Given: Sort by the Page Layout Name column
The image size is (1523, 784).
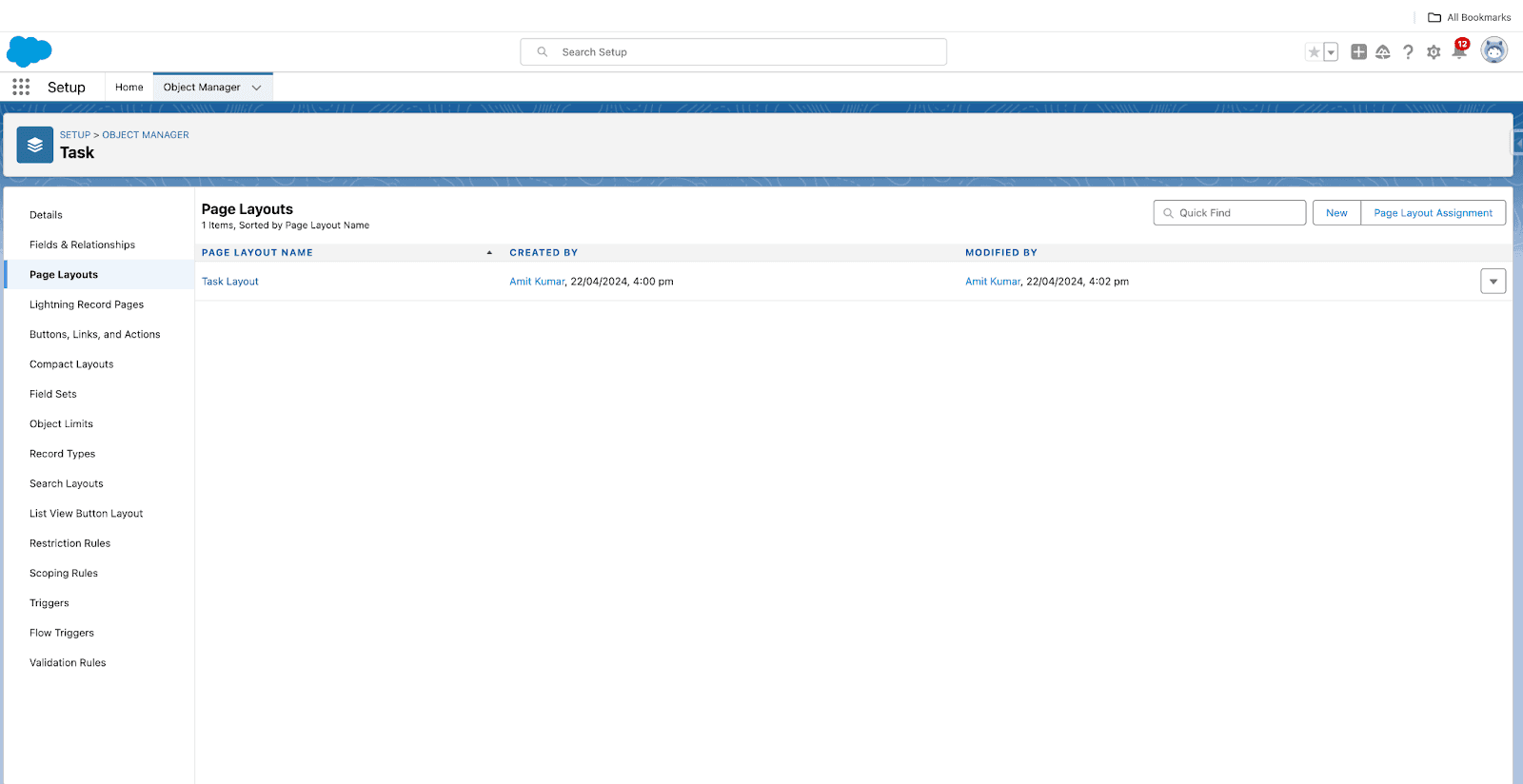Looking at the screenshot, I should [257, 253].
